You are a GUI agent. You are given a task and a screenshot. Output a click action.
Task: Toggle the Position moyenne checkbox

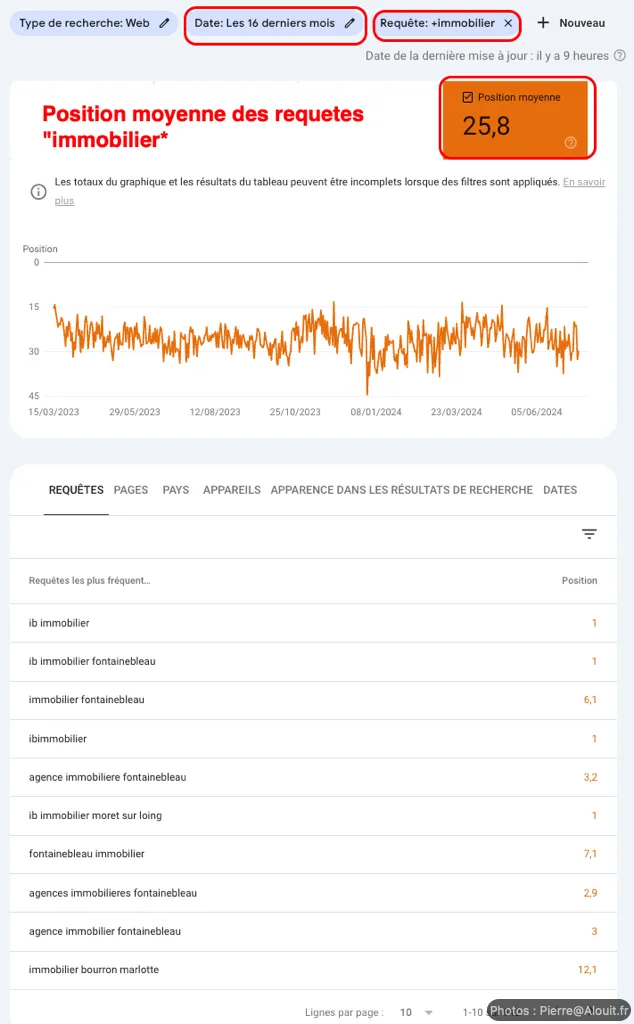tap(467, 97)
